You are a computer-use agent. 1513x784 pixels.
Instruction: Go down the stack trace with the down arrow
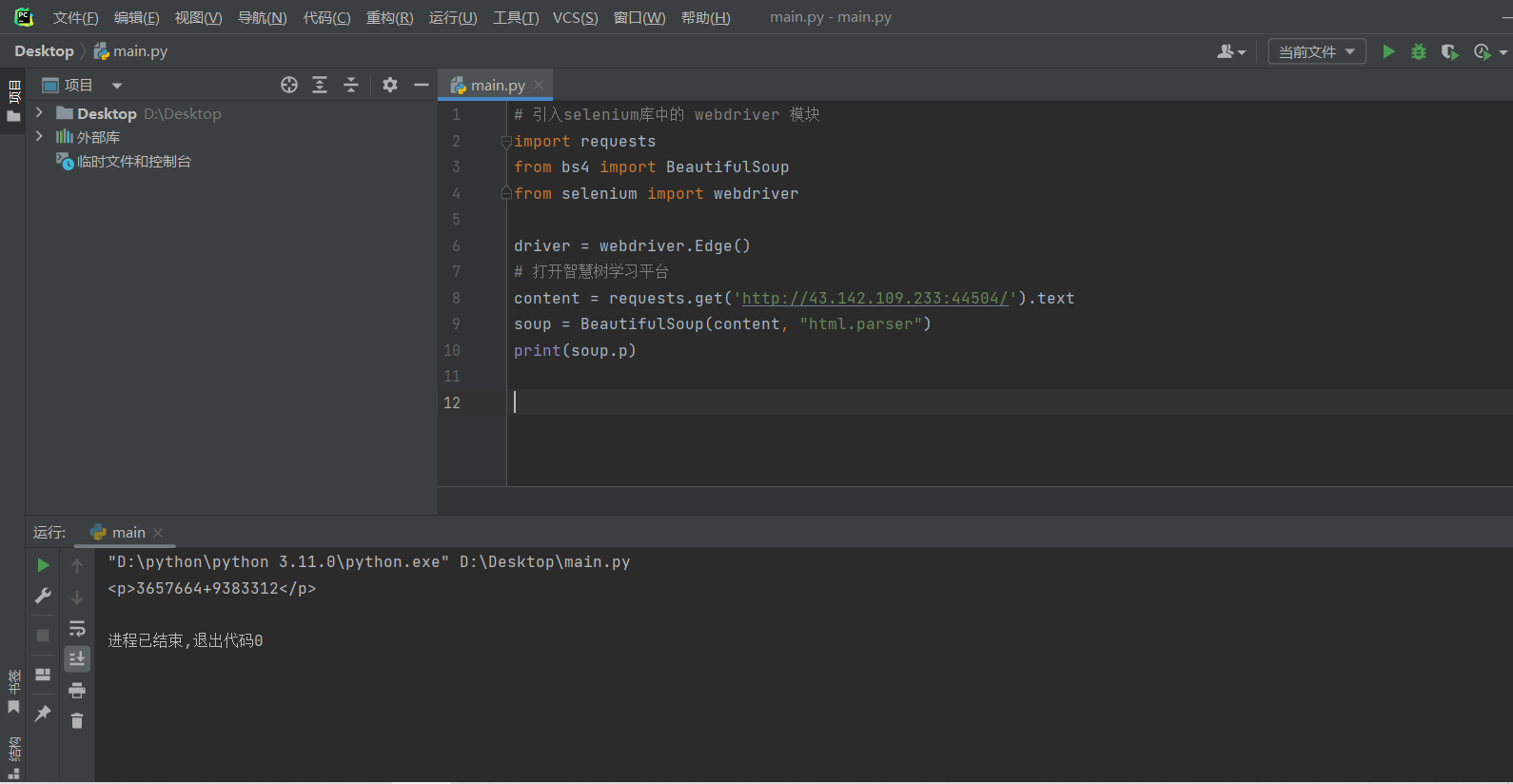point(77,598)
